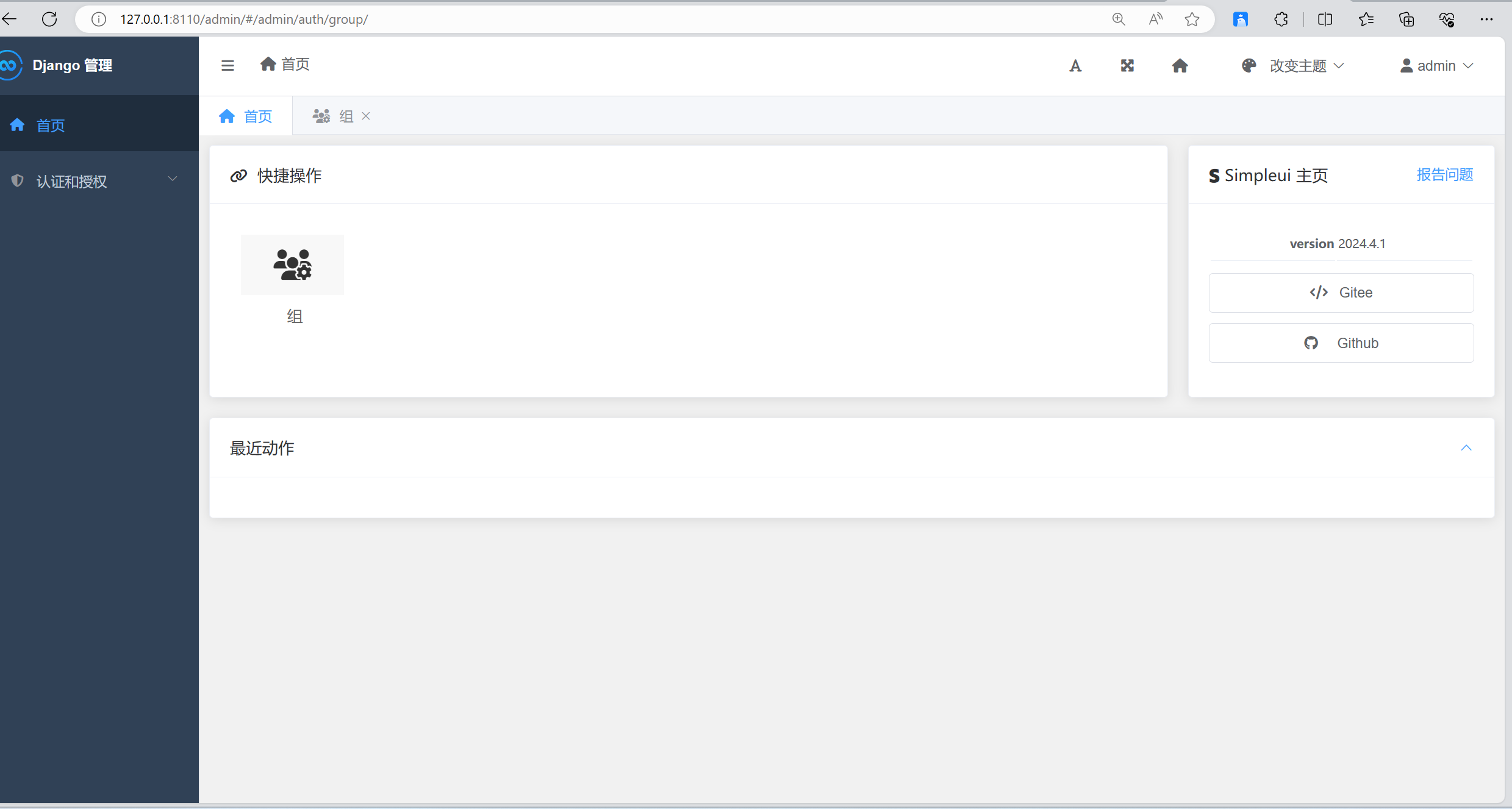The height and width of the screenshot is (809, 1512).
Task: Click the 报告问题 link
Action: point(1444,175)
